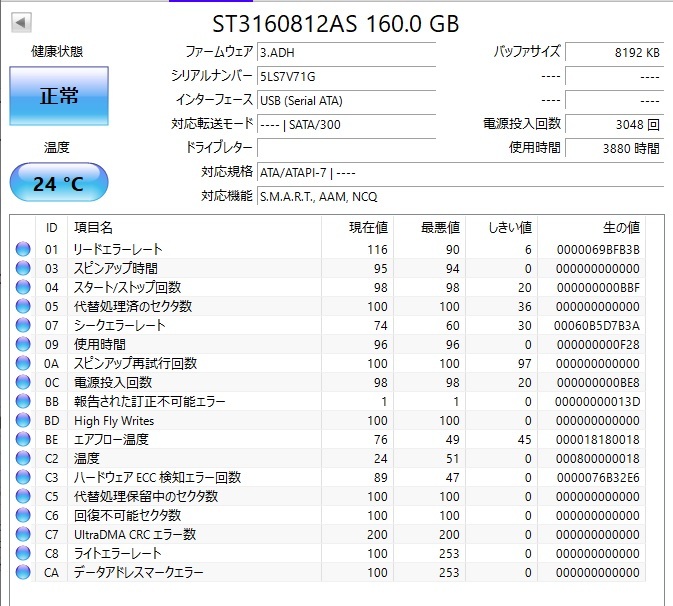Viewport: 673px width, 606px height.
Task: Click raw value 000000000BE8
Action: pos(598,383)
